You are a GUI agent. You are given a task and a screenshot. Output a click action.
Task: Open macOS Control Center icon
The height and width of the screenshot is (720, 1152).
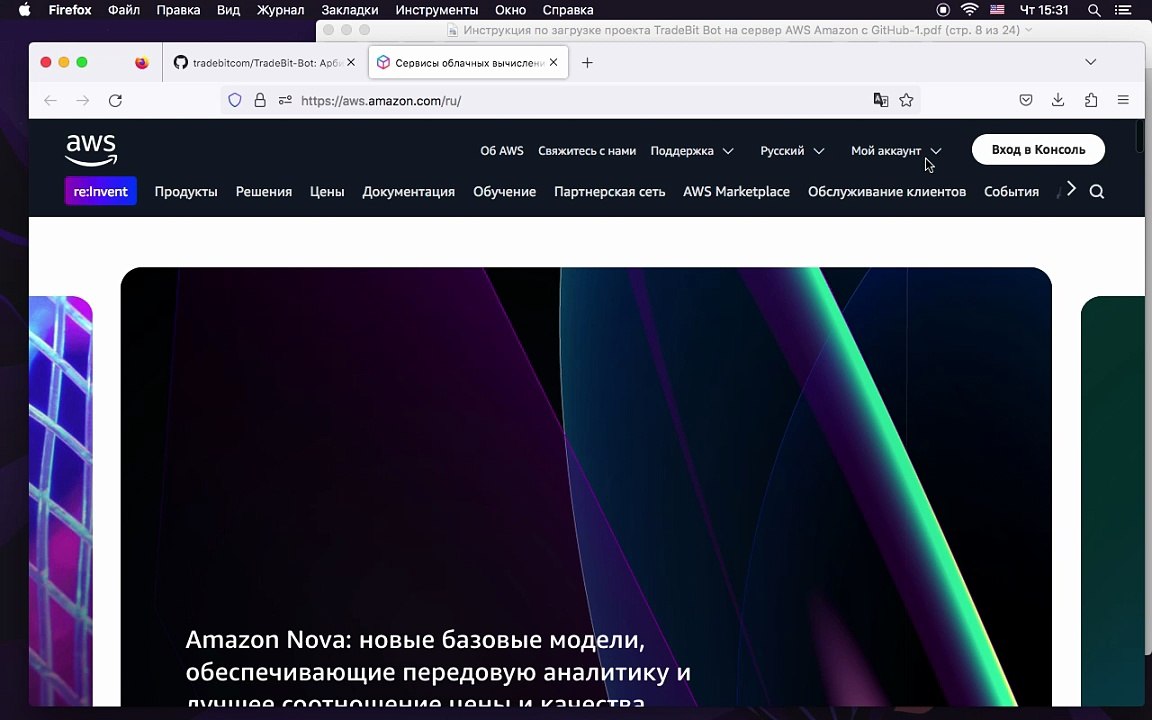point(1123,10)
